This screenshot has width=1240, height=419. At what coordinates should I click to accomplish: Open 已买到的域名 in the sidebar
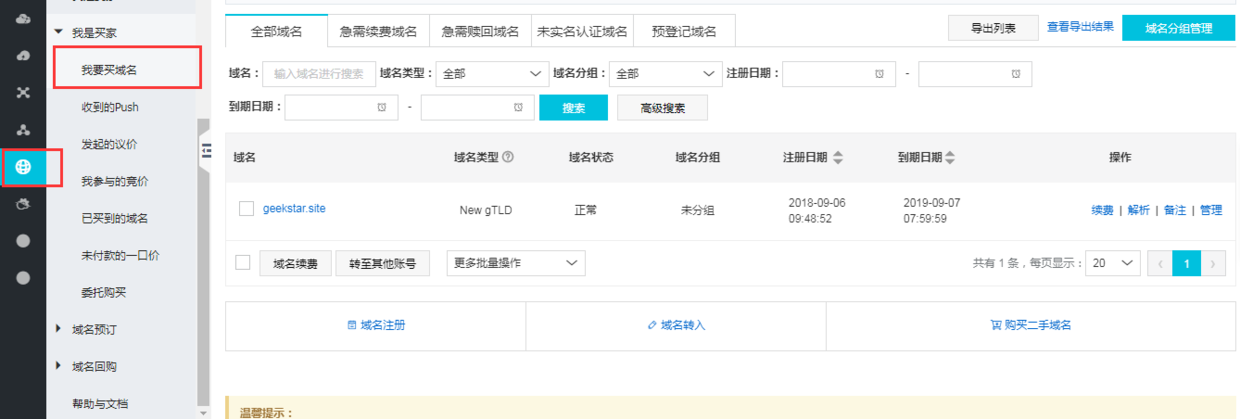pyautogui.click(x=115, y=218)
